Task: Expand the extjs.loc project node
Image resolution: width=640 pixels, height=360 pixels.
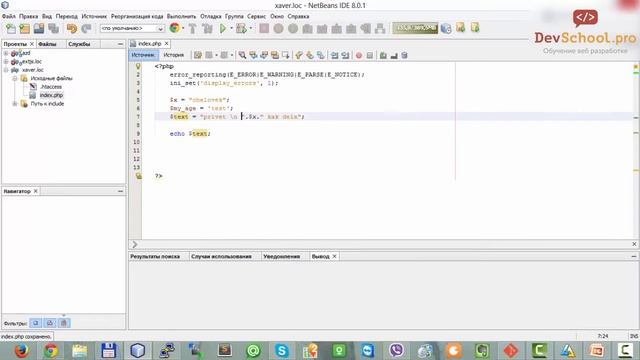Action: pyautogui.click(x=6, y=62)
